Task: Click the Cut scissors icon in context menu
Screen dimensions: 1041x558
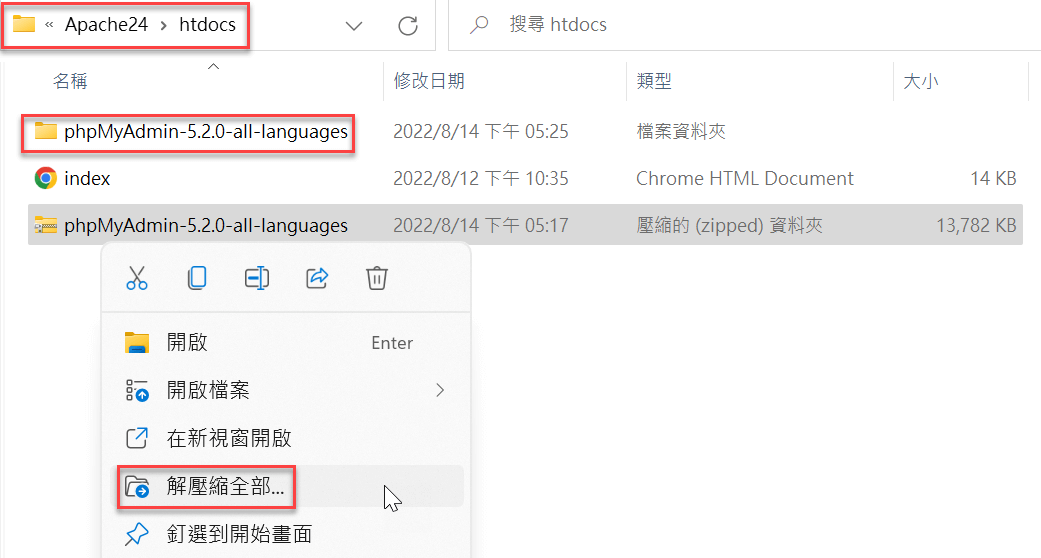Action: (x=137, y=278)
